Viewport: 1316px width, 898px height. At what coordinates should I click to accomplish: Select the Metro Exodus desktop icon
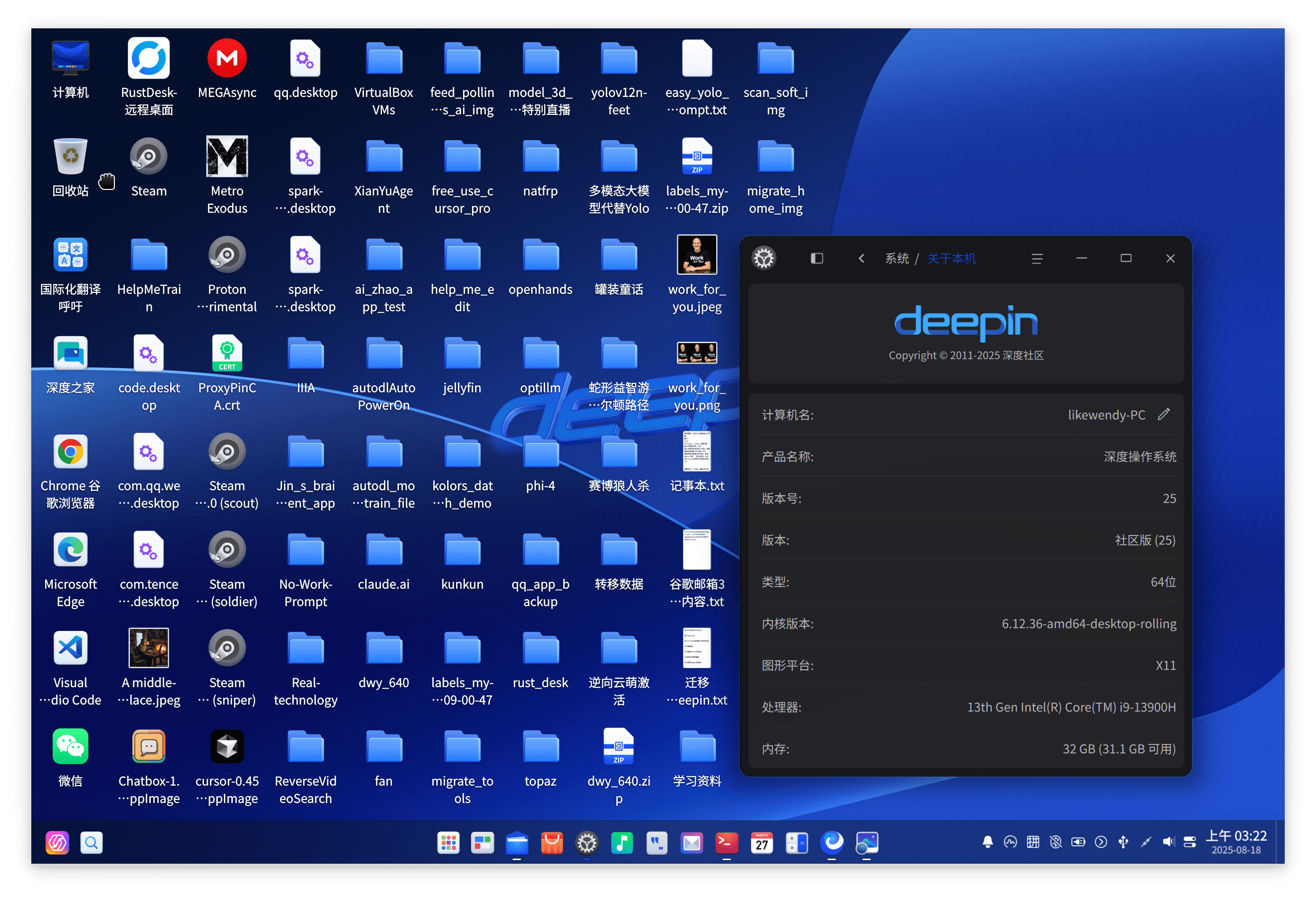[x=227, y=176]
